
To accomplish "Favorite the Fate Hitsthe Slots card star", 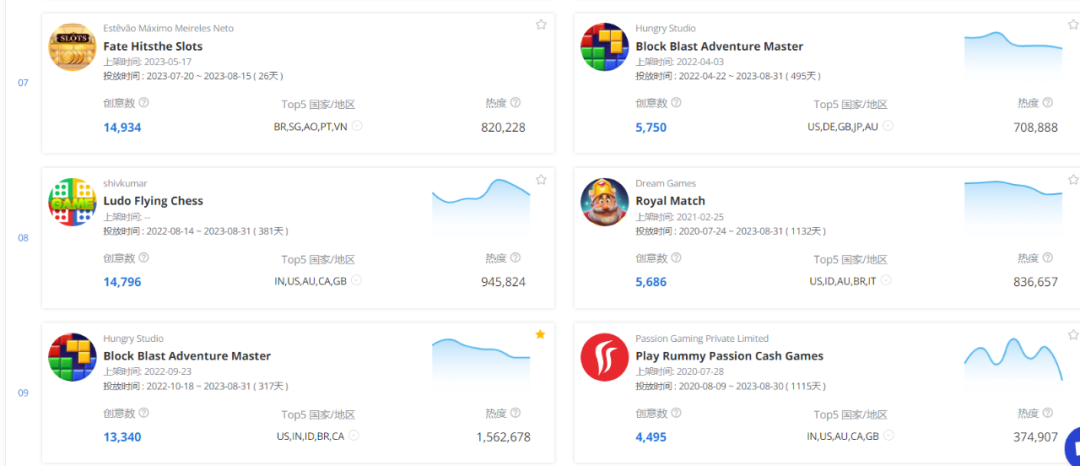I will [541, 25].
